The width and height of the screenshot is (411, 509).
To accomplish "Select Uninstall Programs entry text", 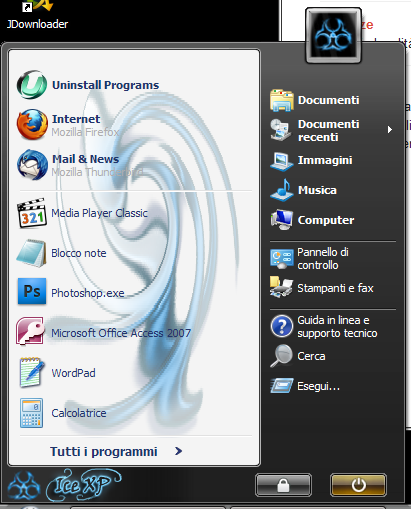I will point(105,85).
